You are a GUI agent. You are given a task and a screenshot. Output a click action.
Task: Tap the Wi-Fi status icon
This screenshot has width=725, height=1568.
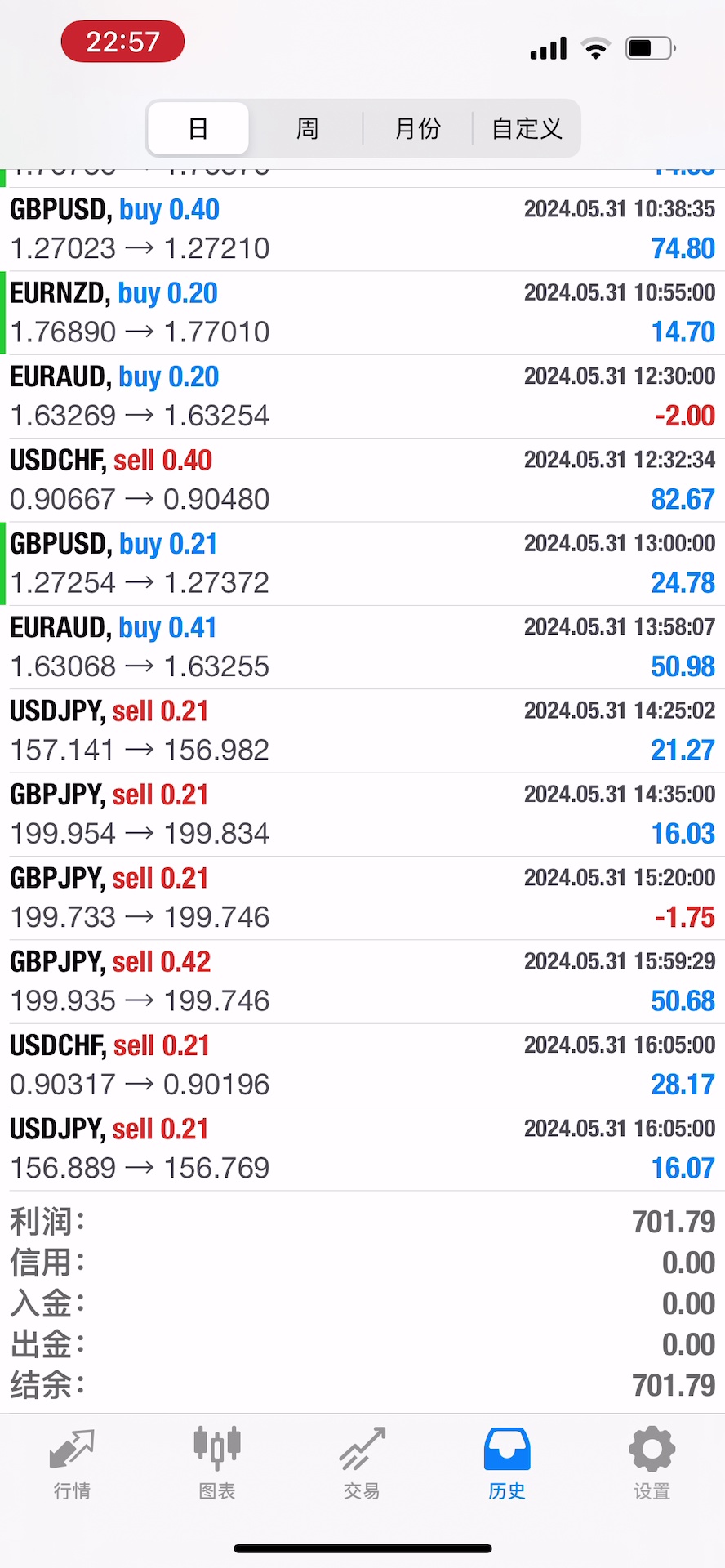tap(596, 48)
